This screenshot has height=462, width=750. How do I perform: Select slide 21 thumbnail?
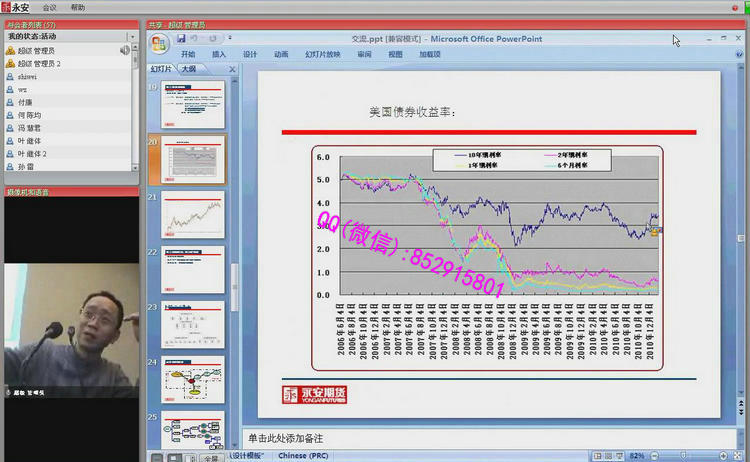point(193,212)
